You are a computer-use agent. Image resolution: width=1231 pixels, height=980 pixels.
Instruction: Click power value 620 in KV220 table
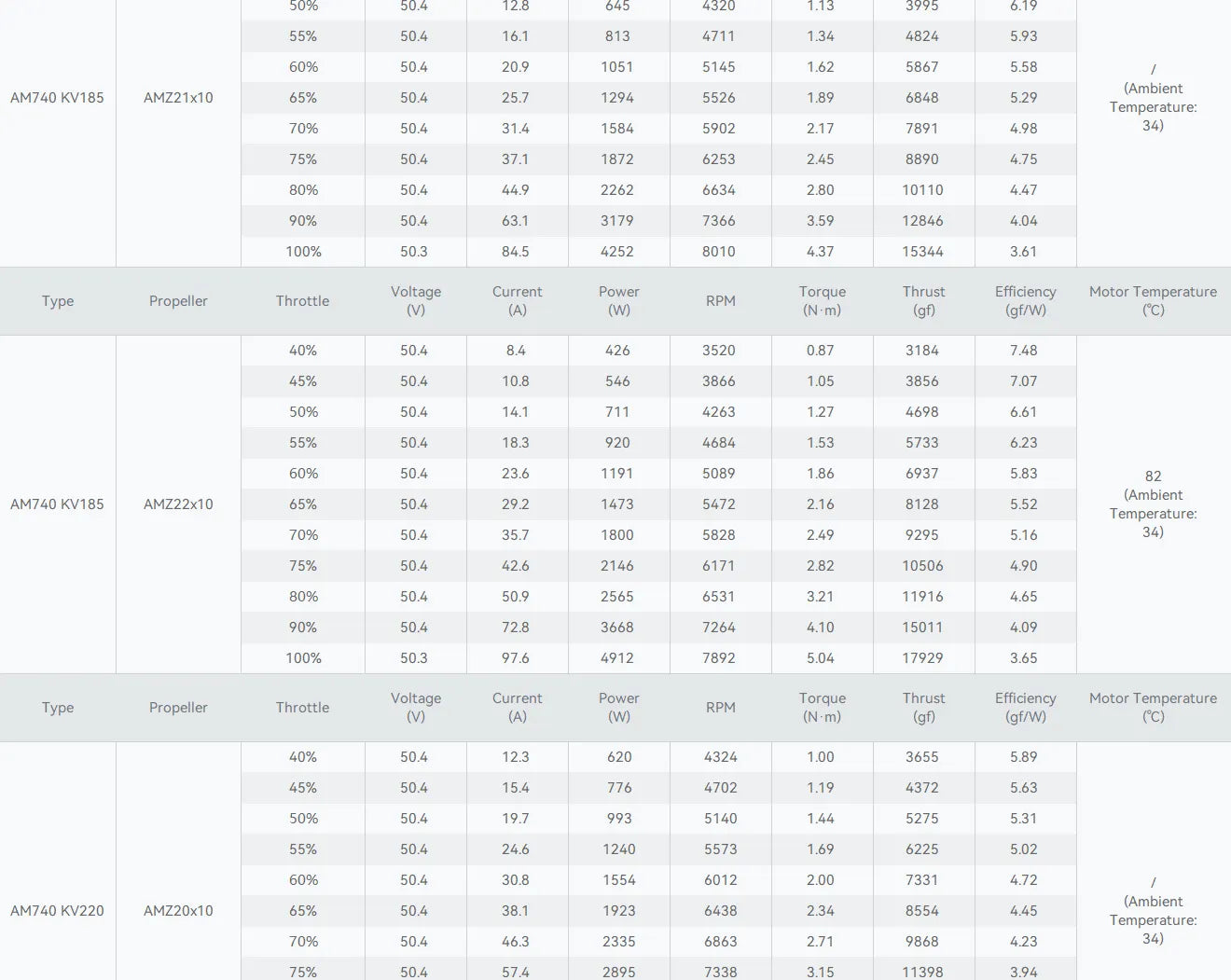pos(619,757)
